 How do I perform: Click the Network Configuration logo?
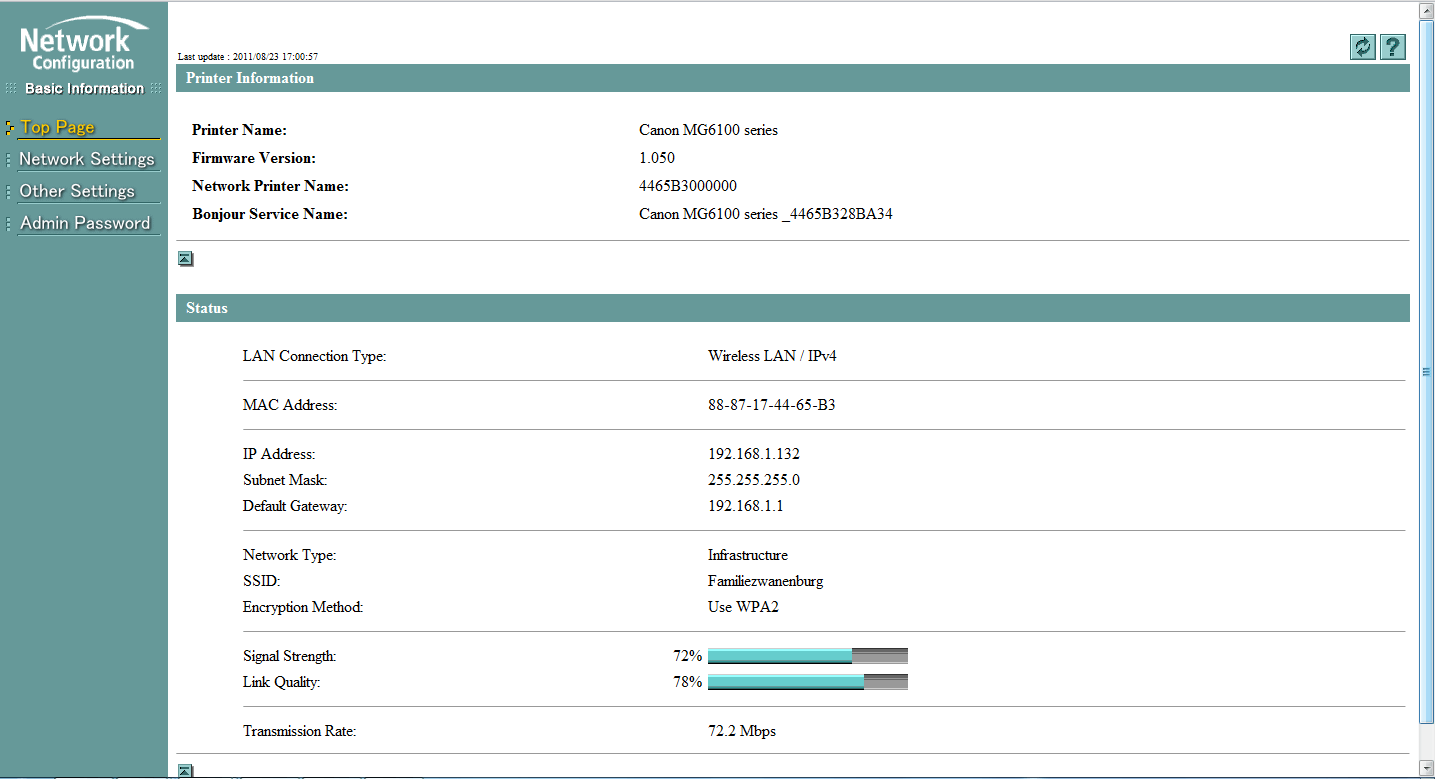pos(83,46)
